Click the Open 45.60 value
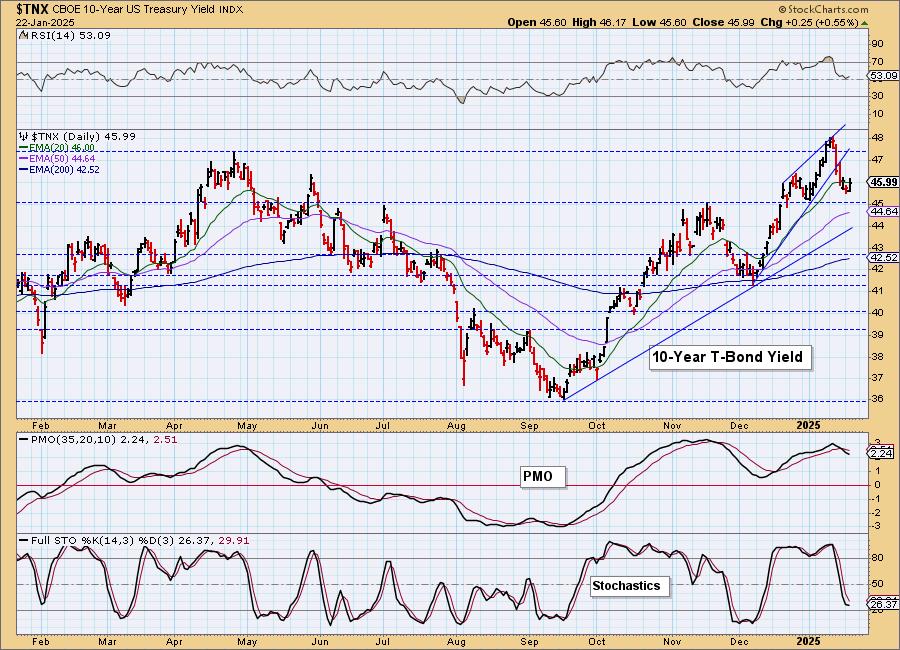This screenshot has width=900, height=650. (x=537, y=22)
